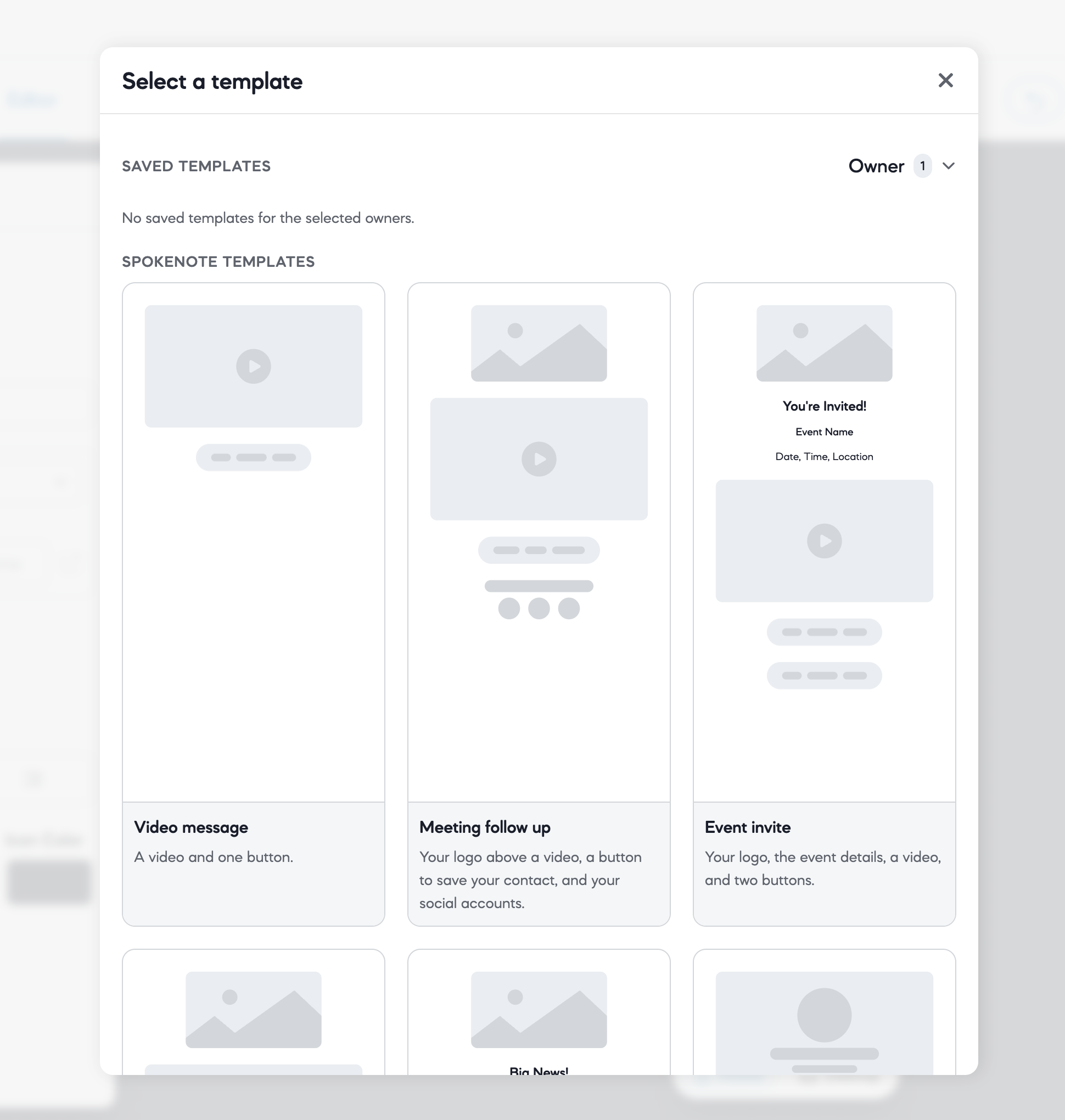Click the 'Event Name' preview text
This screenshot has height=1120, width=1065.
click(x=825, y=432)
